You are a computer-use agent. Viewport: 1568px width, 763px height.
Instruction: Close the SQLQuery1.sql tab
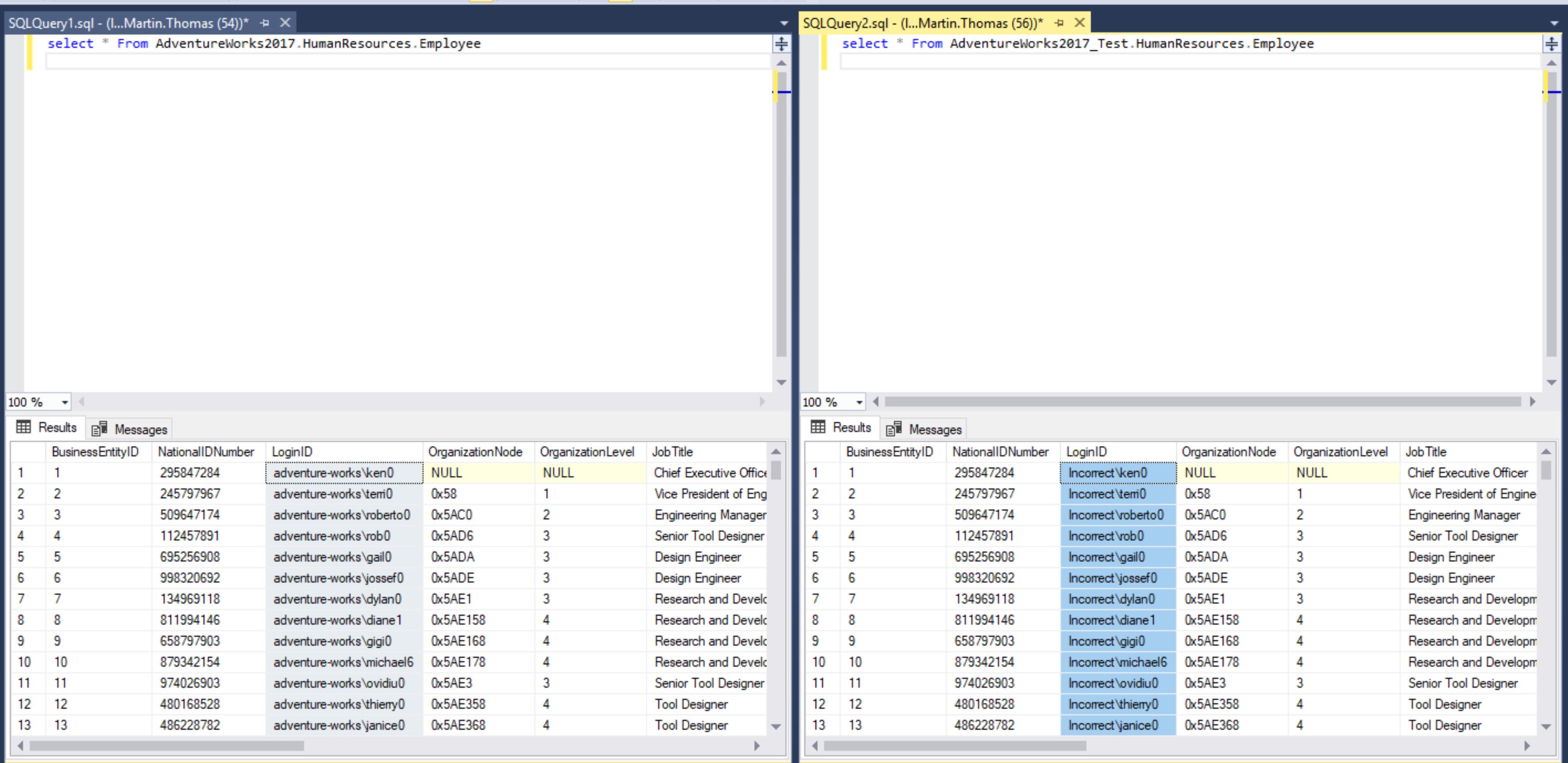pos(285,23)
